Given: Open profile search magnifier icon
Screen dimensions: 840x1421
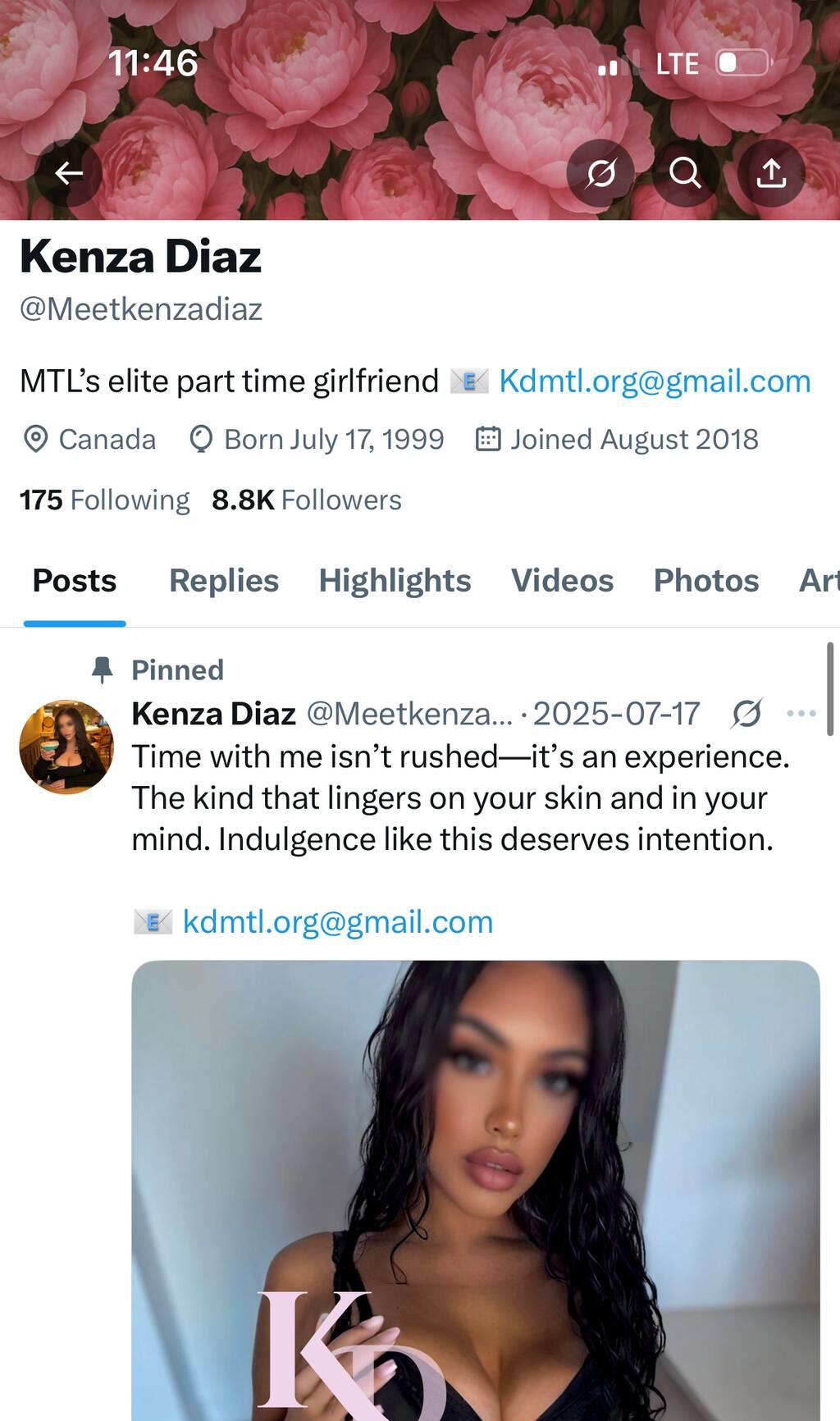Looking at the screenshot, I should coord(685,173).
